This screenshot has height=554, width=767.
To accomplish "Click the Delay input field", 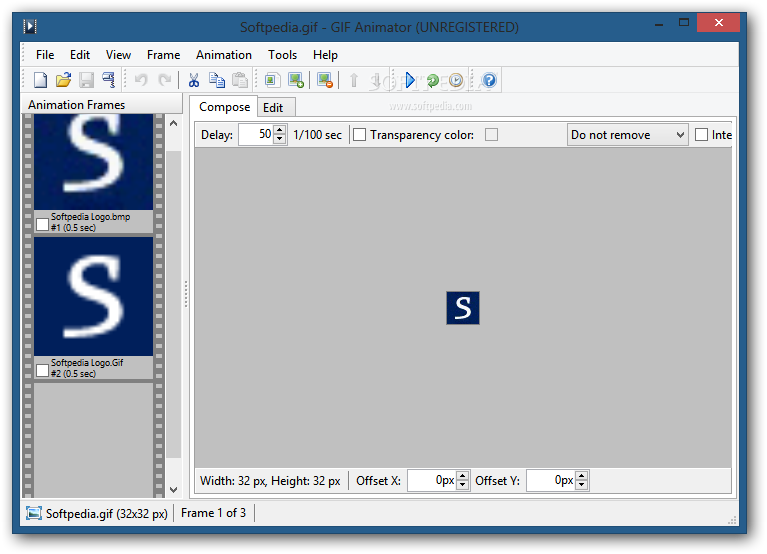I will [x=256, y=134].
